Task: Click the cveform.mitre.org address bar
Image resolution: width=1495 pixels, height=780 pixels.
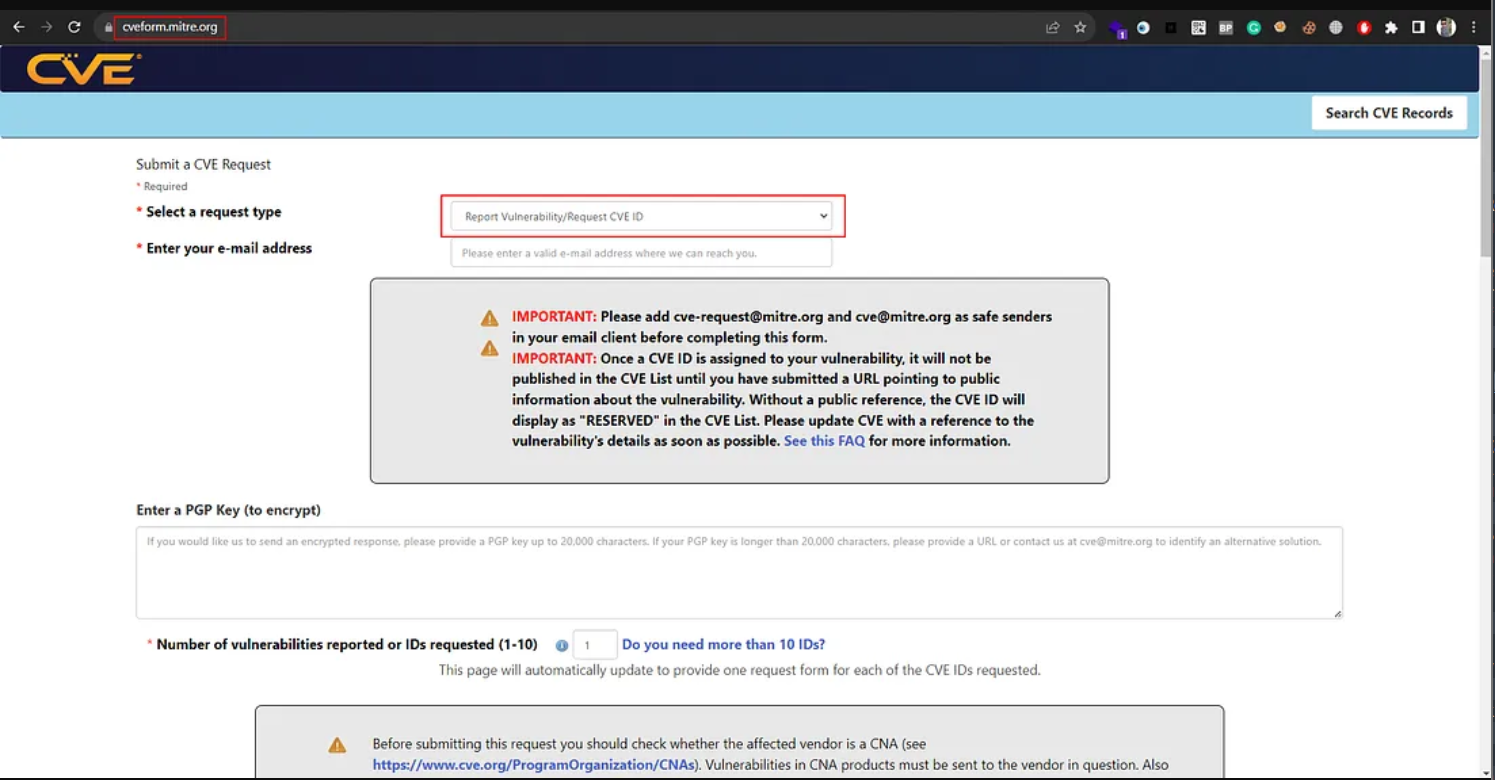Action: (169, 28)
